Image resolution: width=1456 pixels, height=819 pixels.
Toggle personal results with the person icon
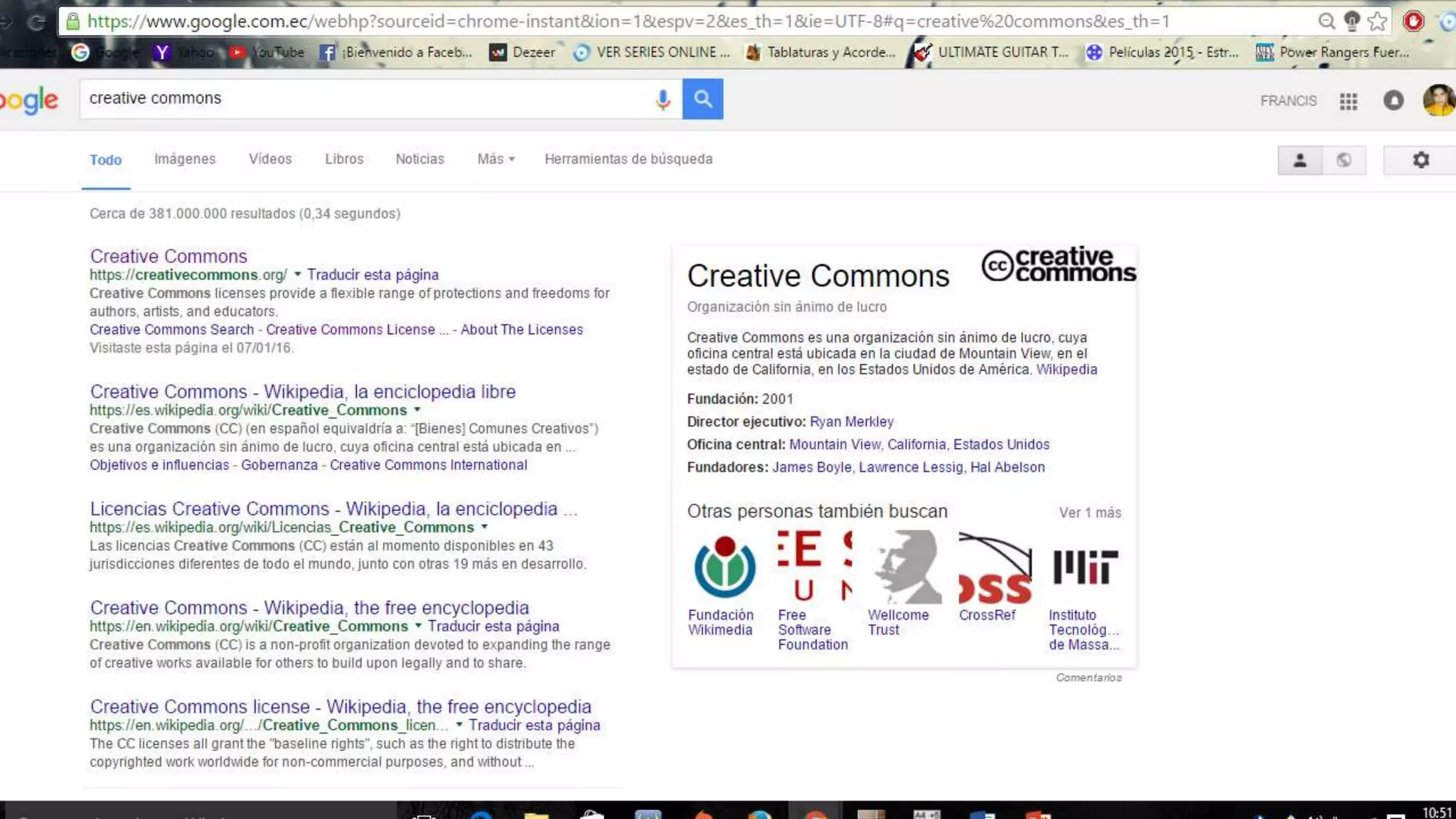[1299, 159]
